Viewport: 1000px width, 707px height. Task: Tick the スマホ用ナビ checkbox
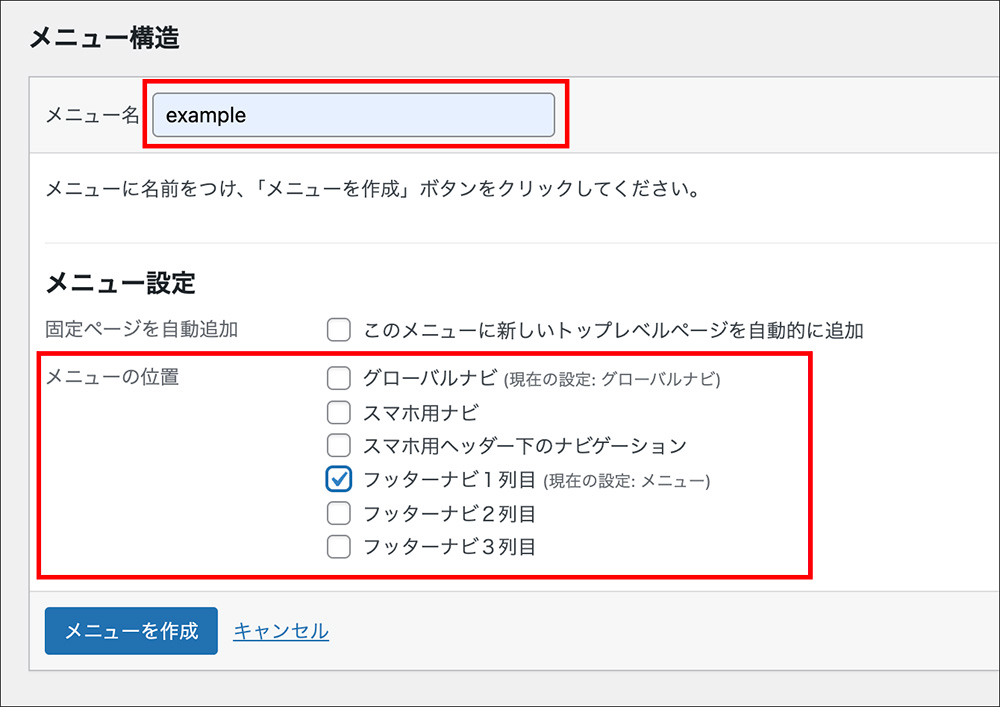(339, 412)
